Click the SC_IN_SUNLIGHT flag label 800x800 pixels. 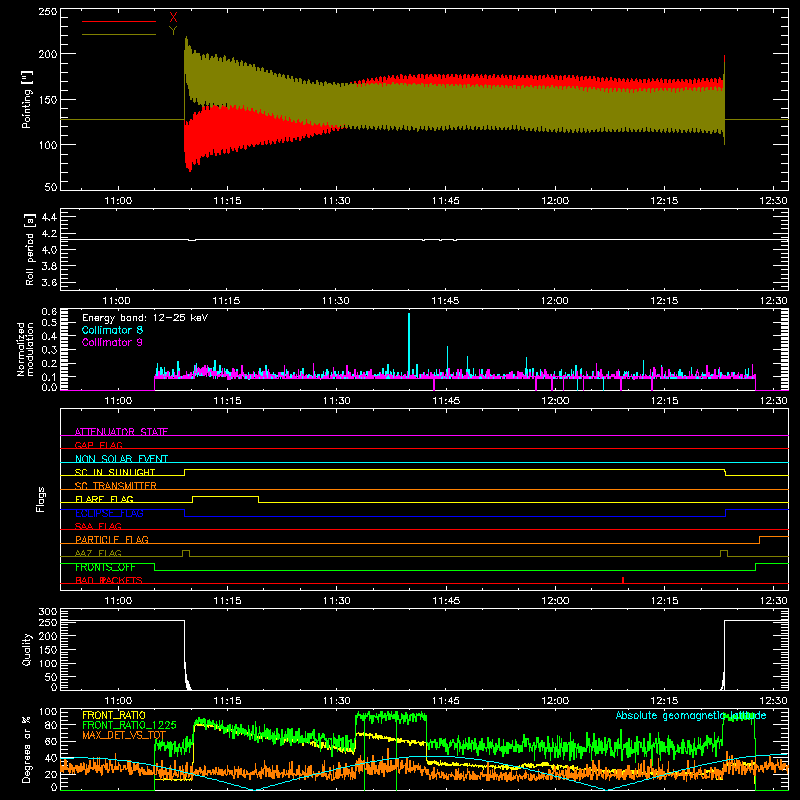pos(115,472)
